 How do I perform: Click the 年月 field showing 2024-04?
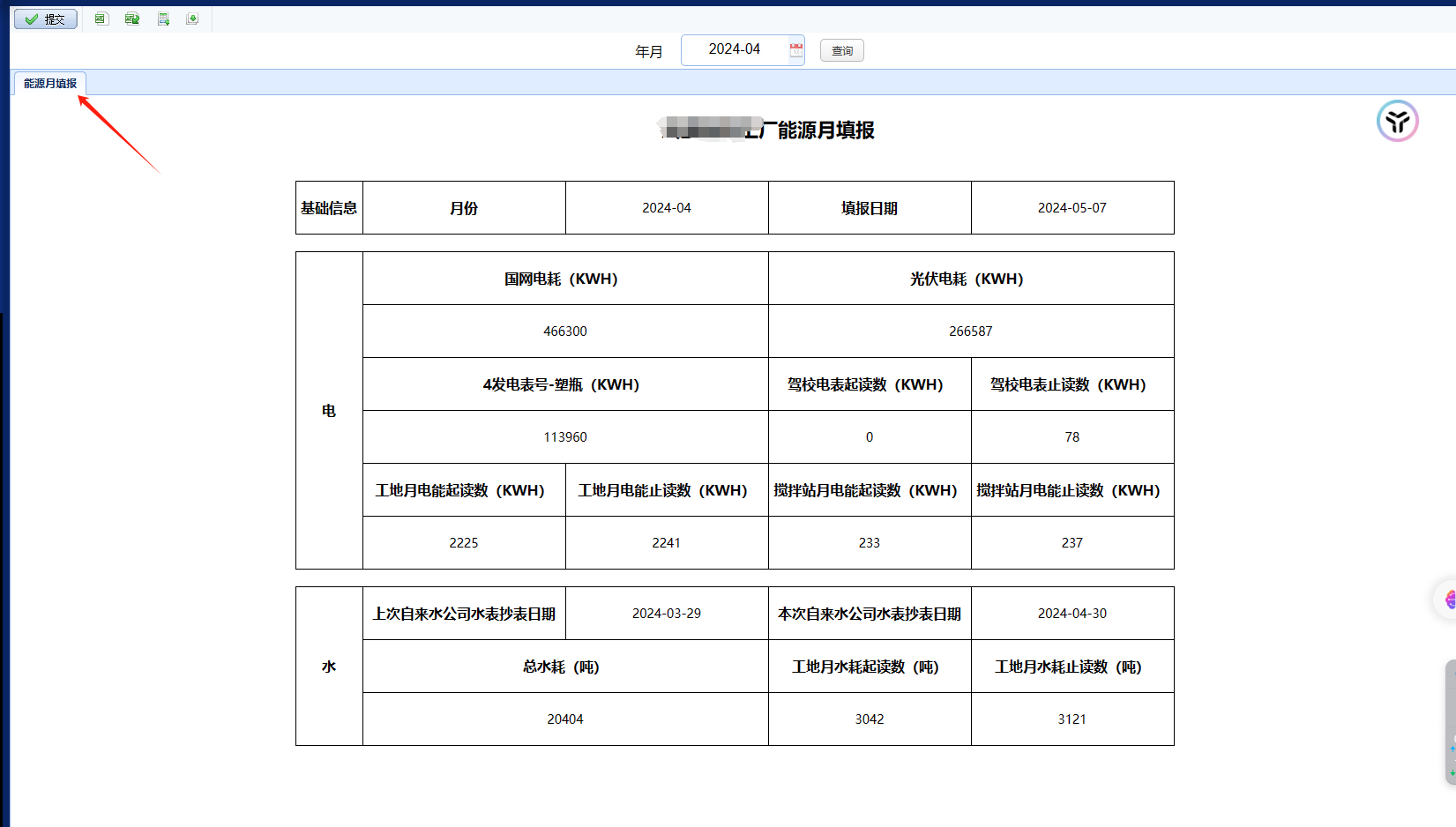(734, 49)
